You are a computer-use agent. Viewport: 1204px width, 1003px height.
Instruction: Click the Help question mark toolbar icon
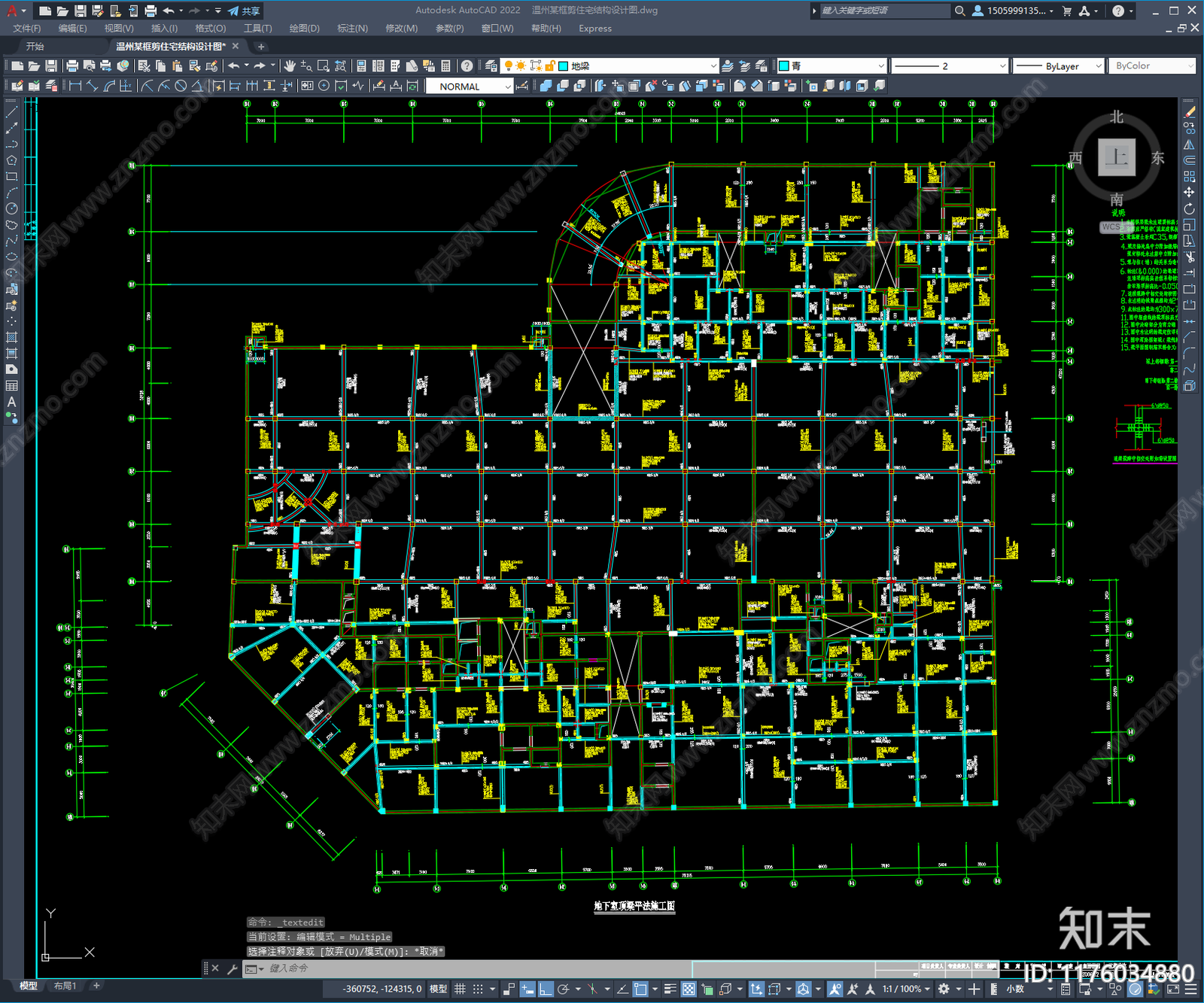click(467, 66)
